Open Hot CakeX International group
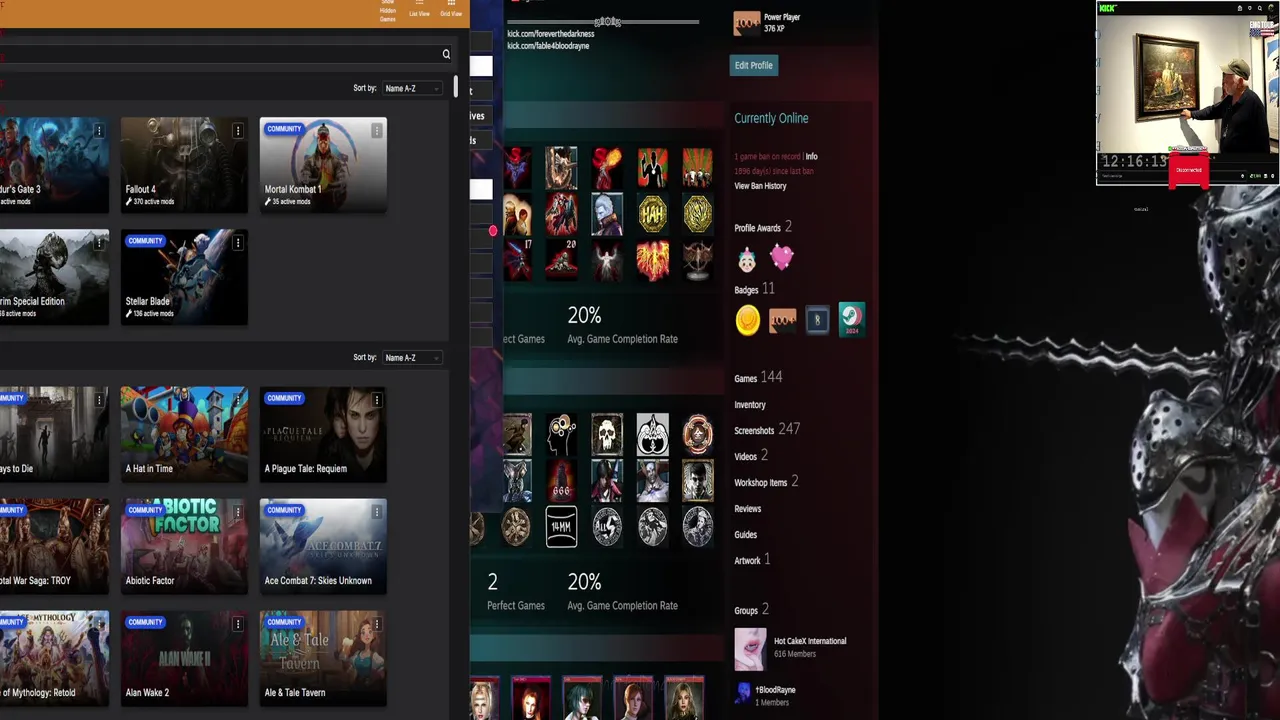1280x720 pixels. [x=811, y=641]
